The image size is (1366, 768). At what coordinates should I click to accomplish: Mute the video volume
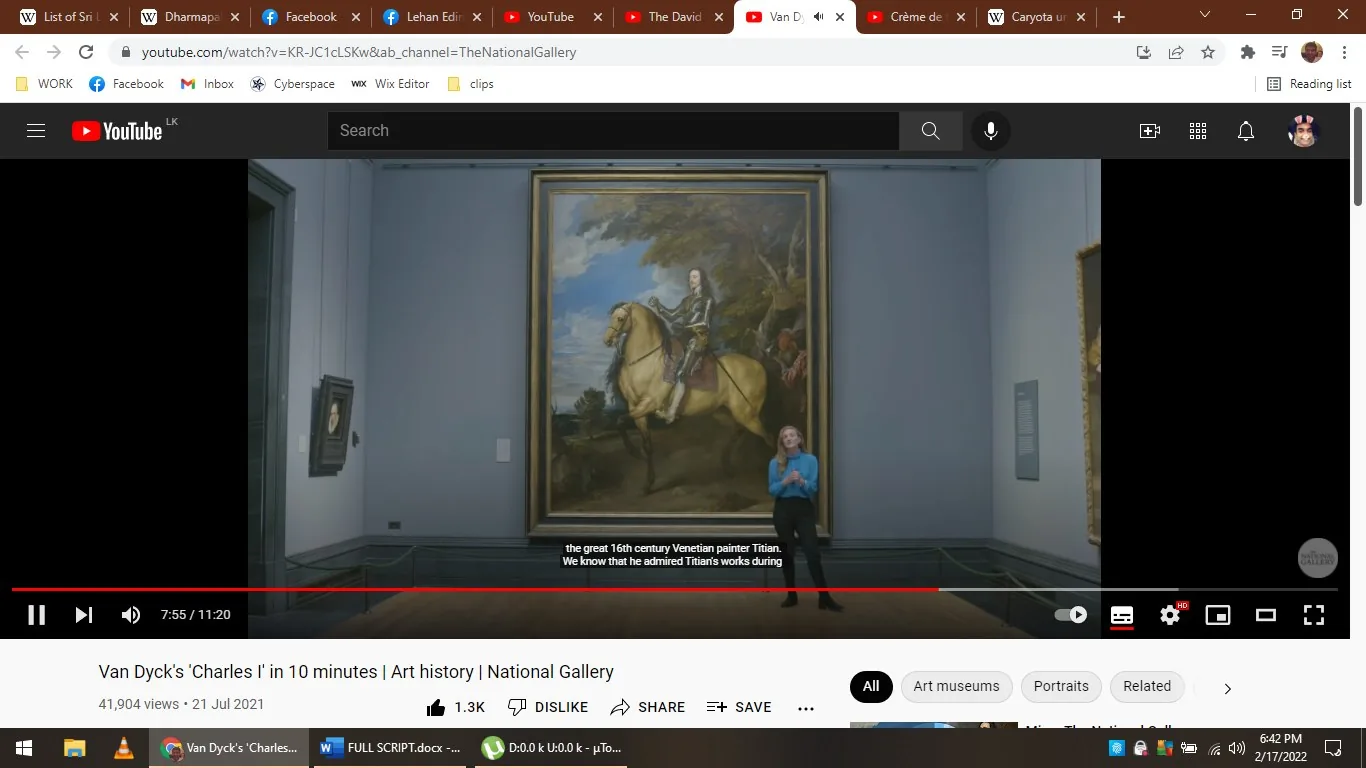130,614
